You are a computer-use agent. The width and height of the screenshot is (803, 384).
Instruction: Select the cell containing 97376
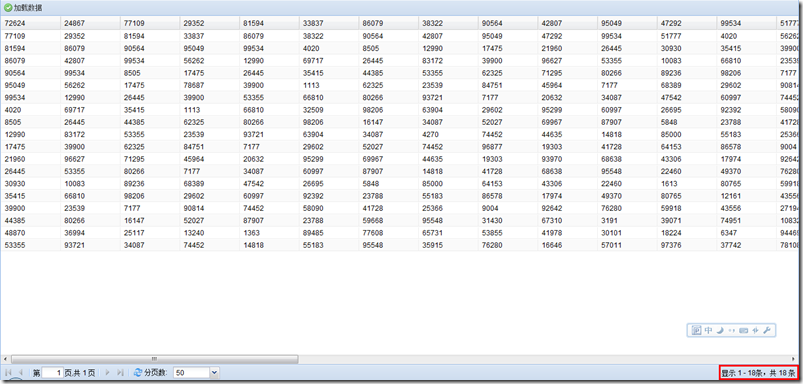687,245
